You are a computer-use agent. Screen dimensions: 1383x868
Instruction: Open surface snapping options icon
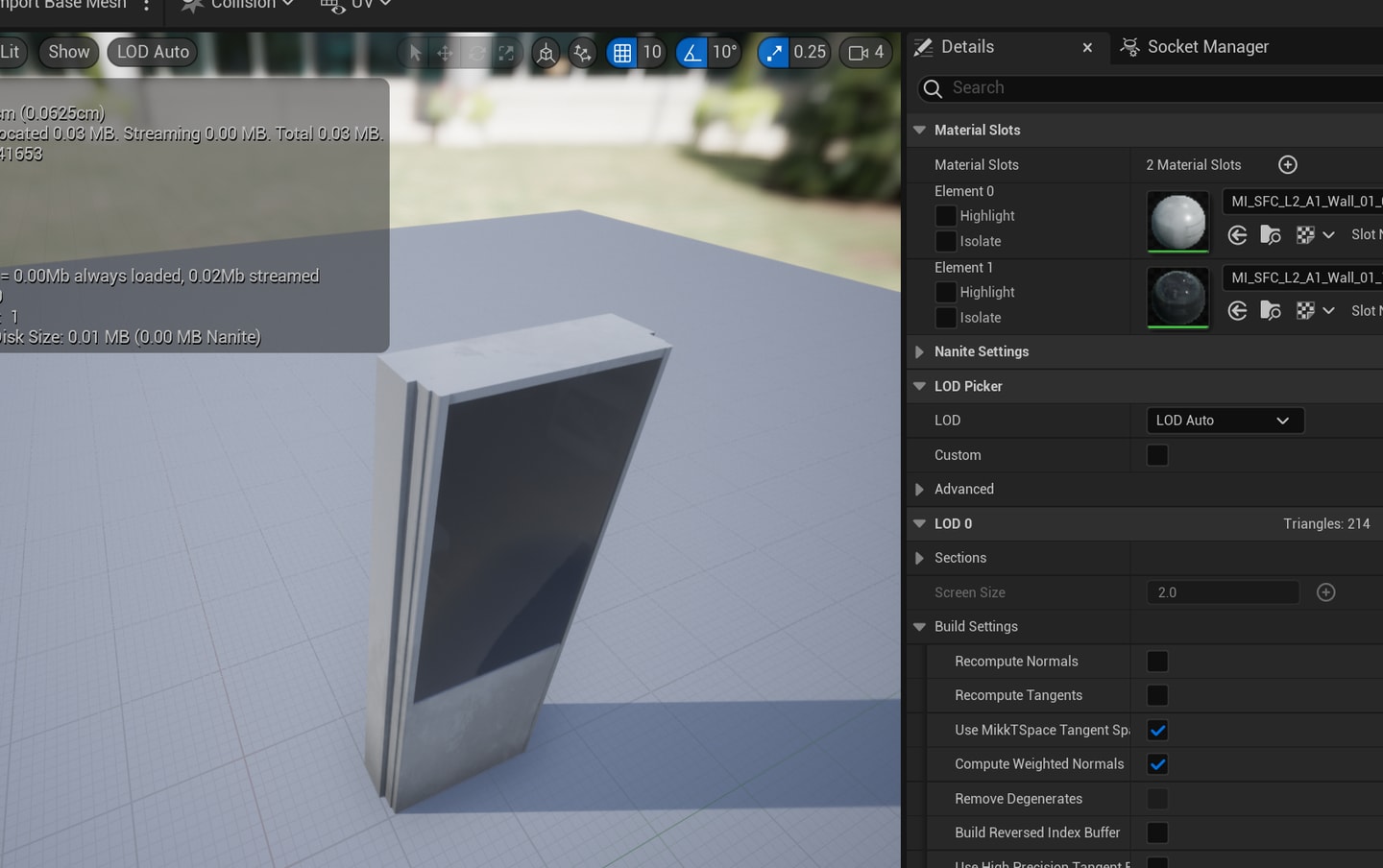click(x=582, y=53)
